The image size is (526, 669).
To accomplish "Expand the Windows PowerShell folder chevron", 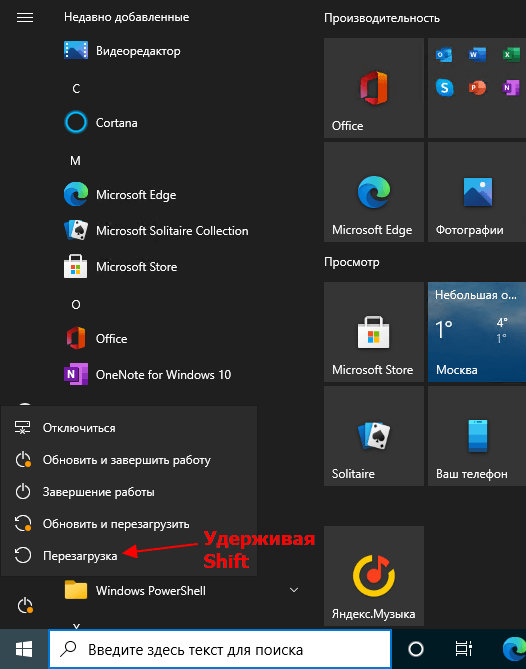I will pos(294,590).
